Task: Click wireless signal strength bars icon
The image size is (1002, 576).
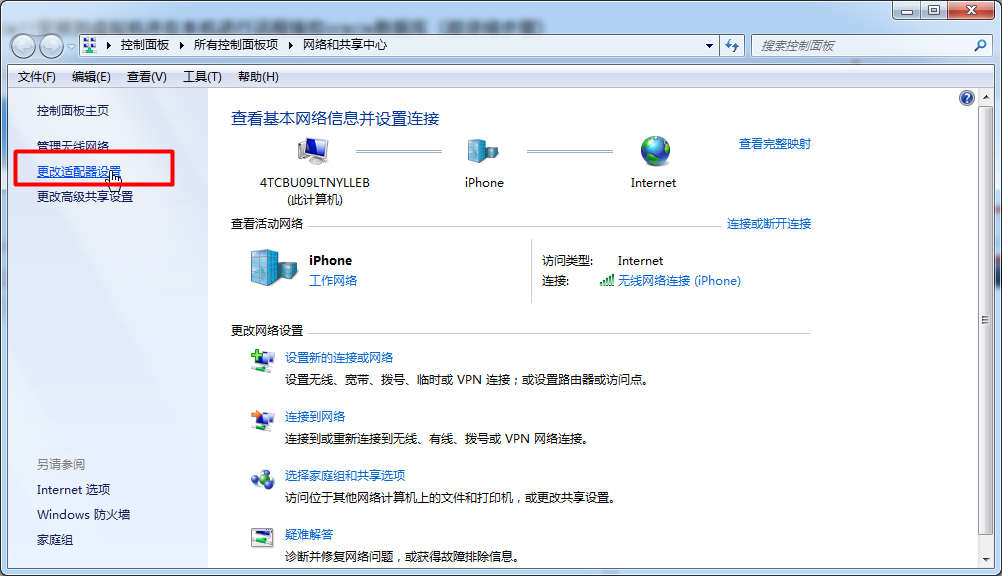Action: pyautogui.click(x=606, y=280)
